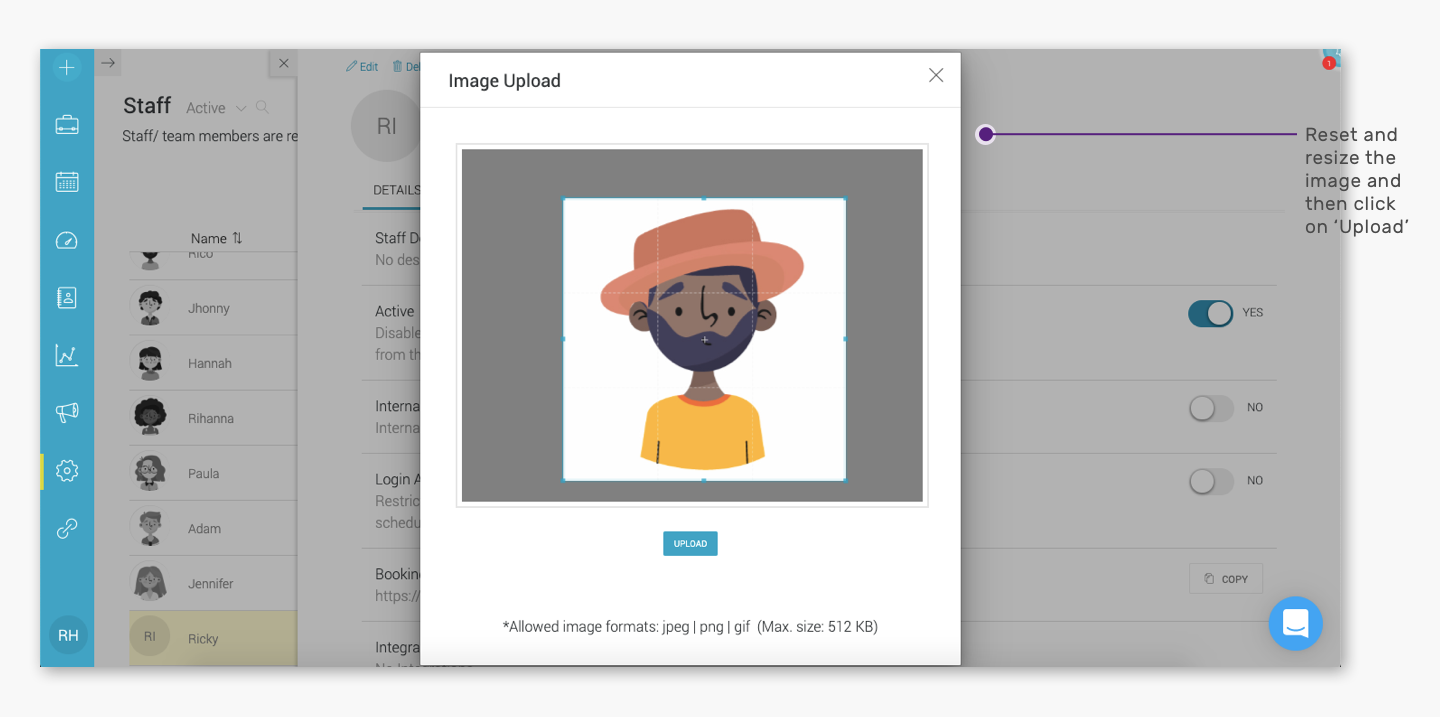Click the crop box bottom-middle handle
The height and width of the screenshot is (718, 1440).
(704, 481)
